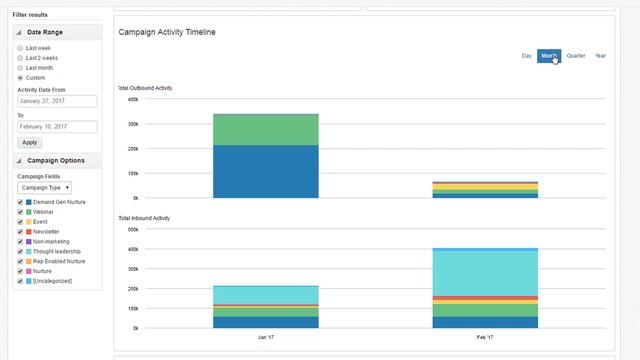Choose the Last month date range
640x360 pixels.
point(20,68)
